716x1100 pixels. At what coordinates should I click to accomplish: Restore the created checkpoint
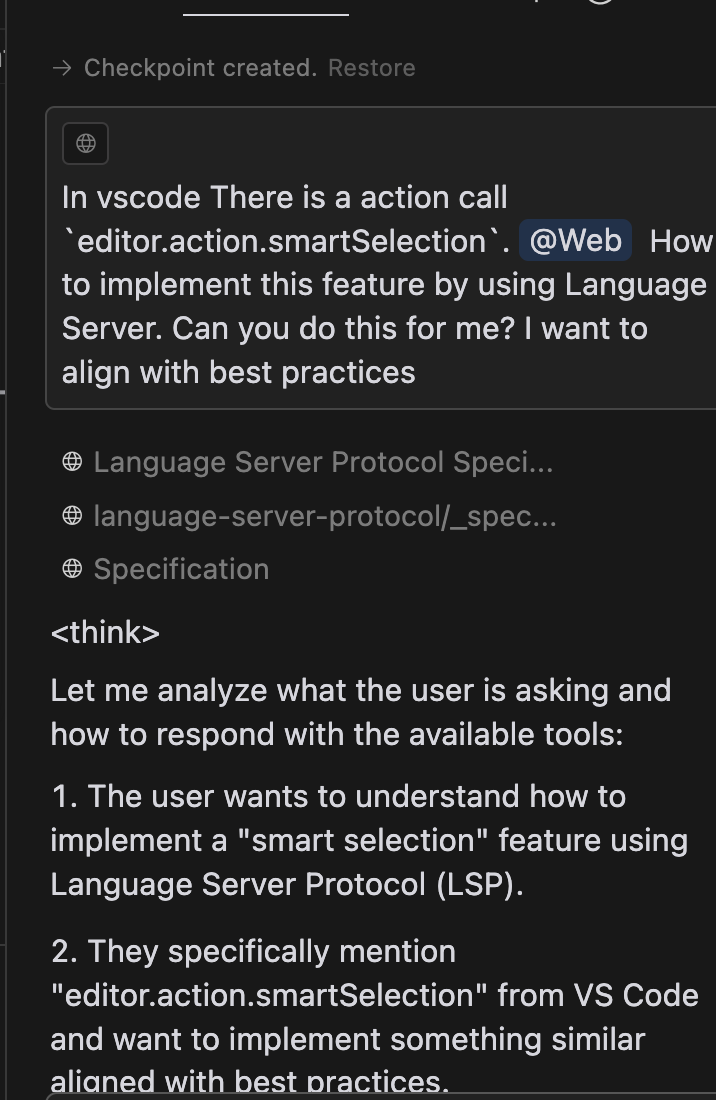point(371,68)
